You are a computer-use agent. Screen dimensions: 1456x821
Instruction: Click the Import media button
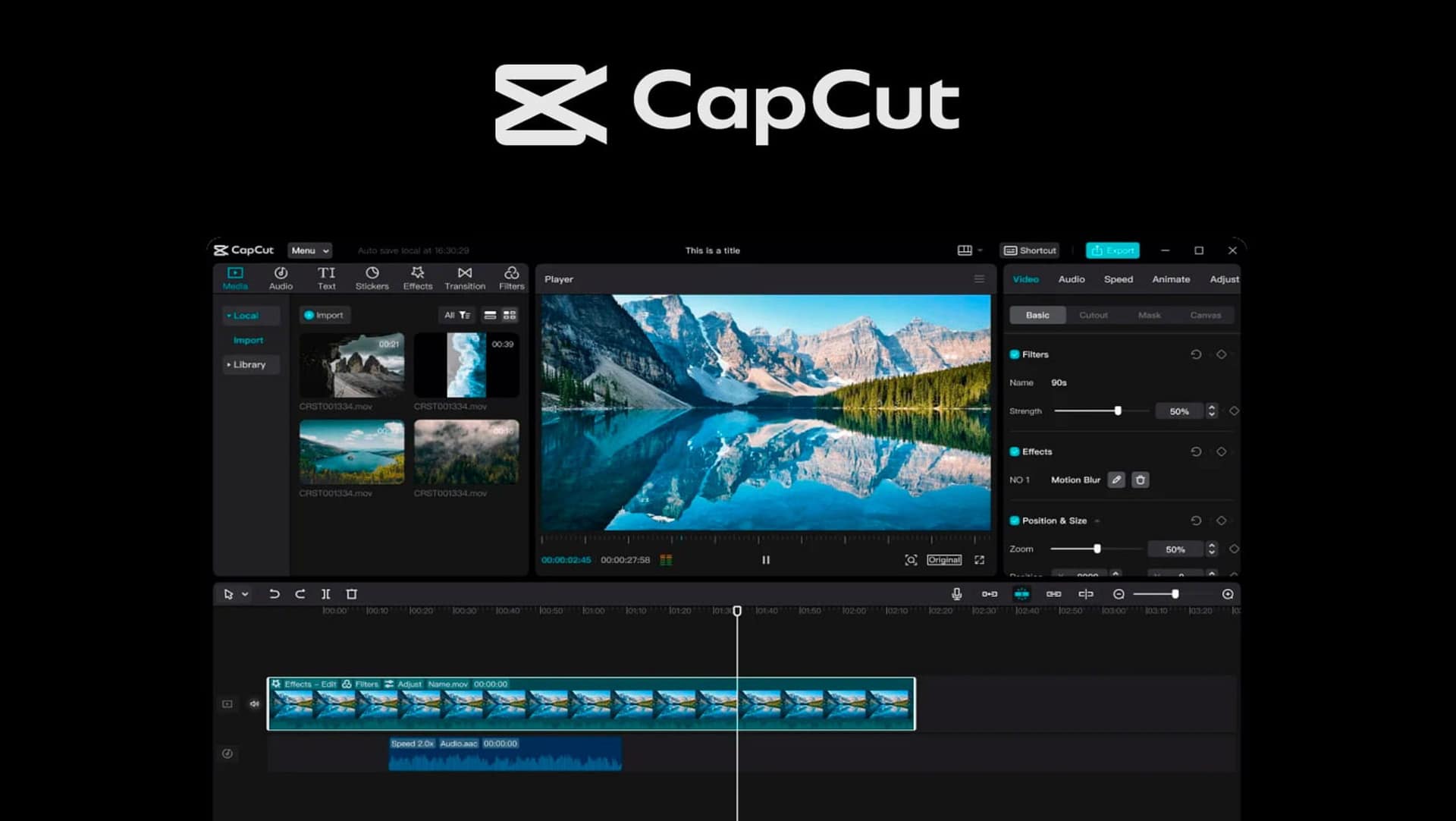324,315
